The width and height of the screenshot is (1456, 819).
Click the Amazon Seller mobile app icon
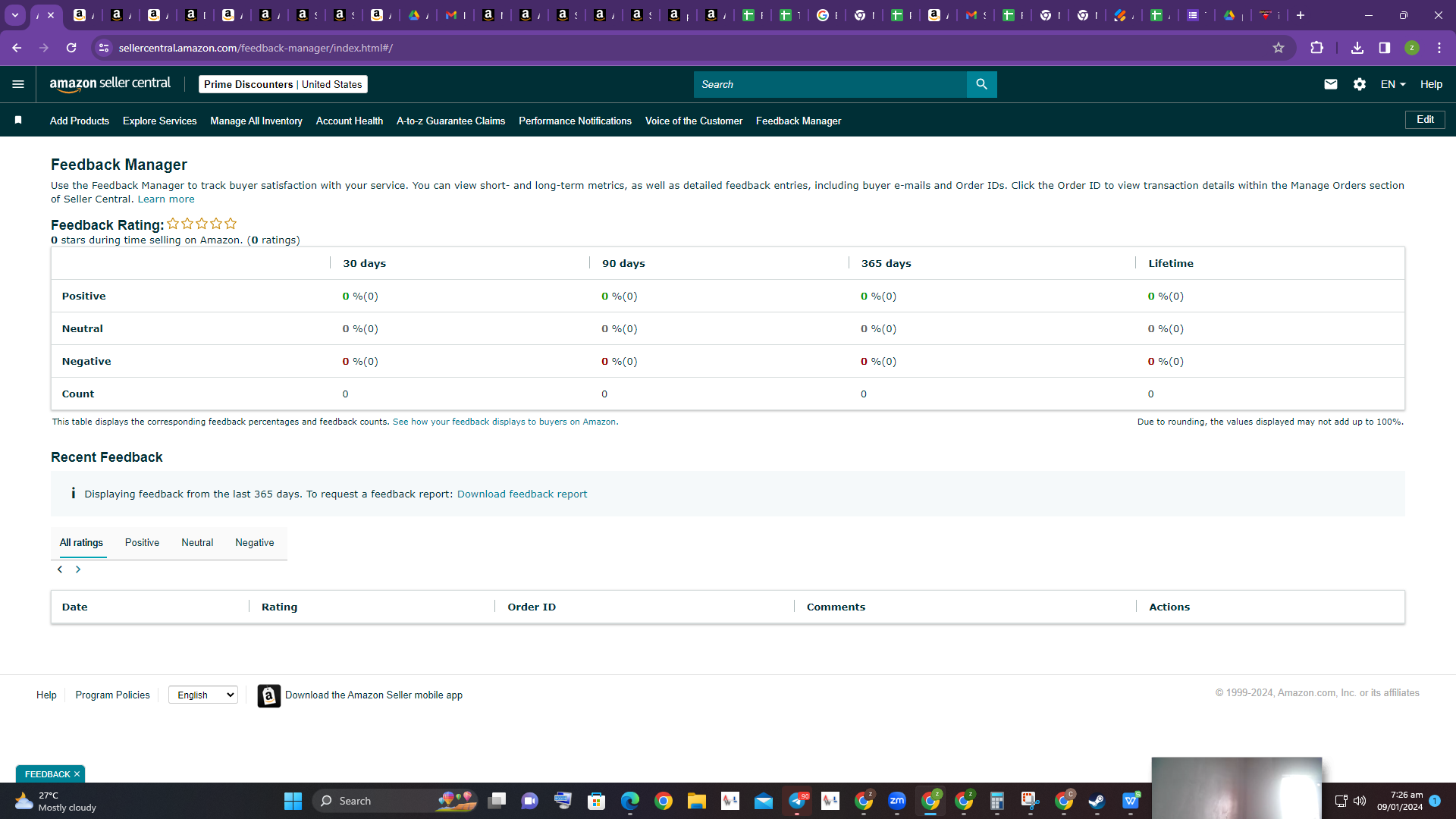point(268,695)
